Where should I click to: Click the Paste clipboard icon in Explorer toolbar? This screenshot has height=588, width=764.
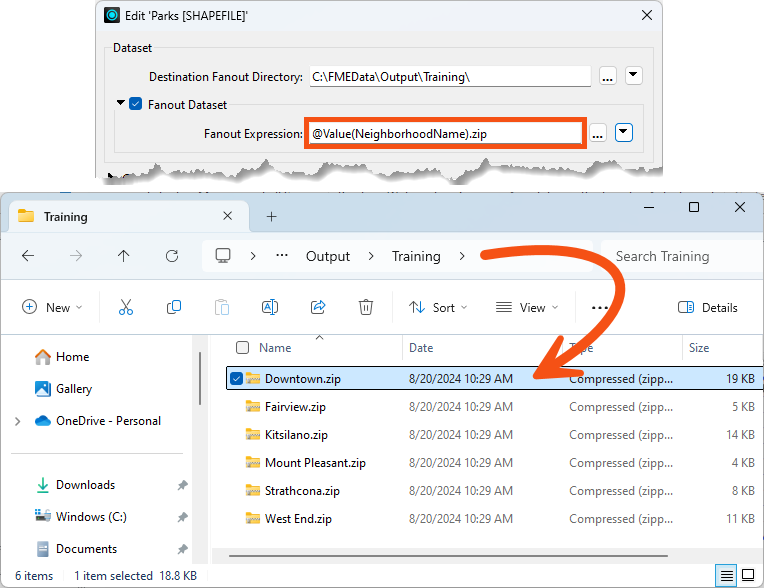pos(222,307)
